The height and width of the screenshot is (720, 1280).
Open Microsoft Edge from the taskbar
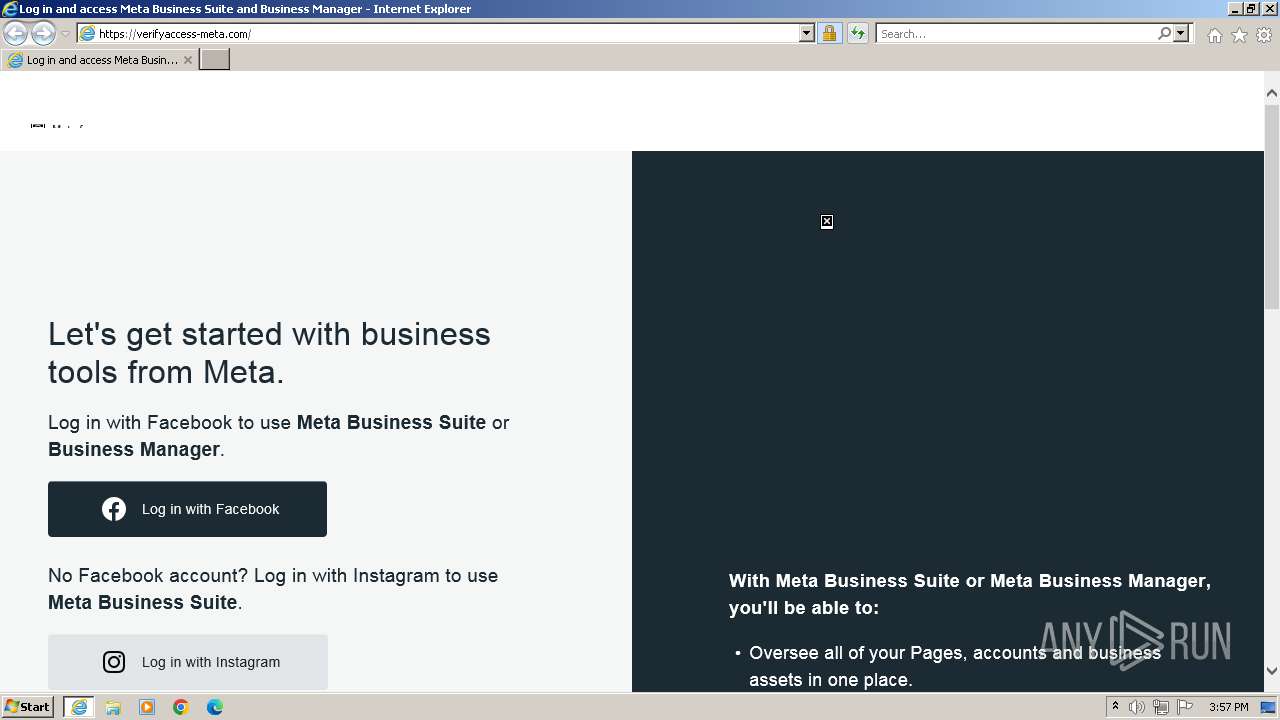[215, 707]
